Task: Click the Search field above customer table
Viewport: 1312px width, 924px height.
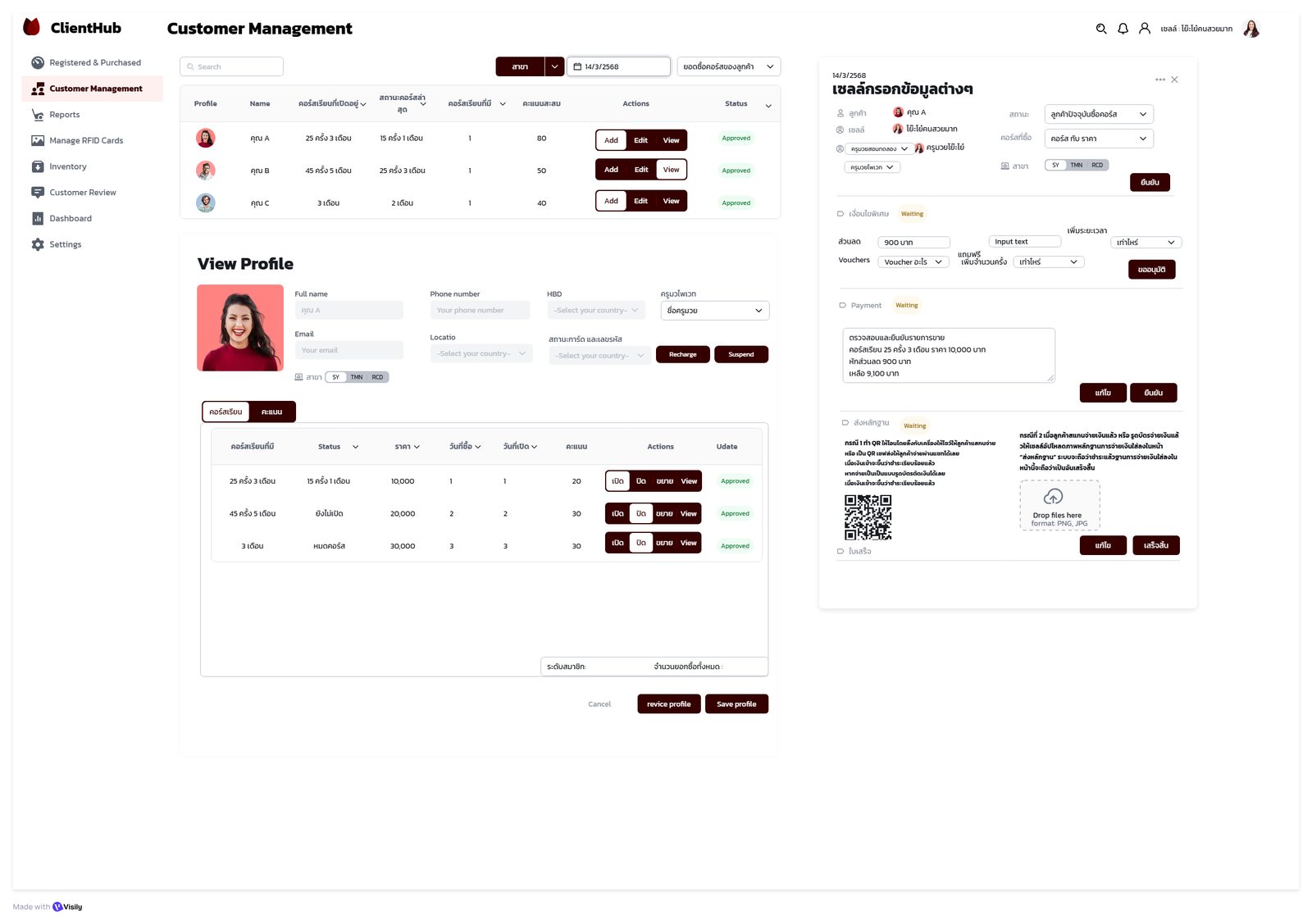Action: coord(232,66)
